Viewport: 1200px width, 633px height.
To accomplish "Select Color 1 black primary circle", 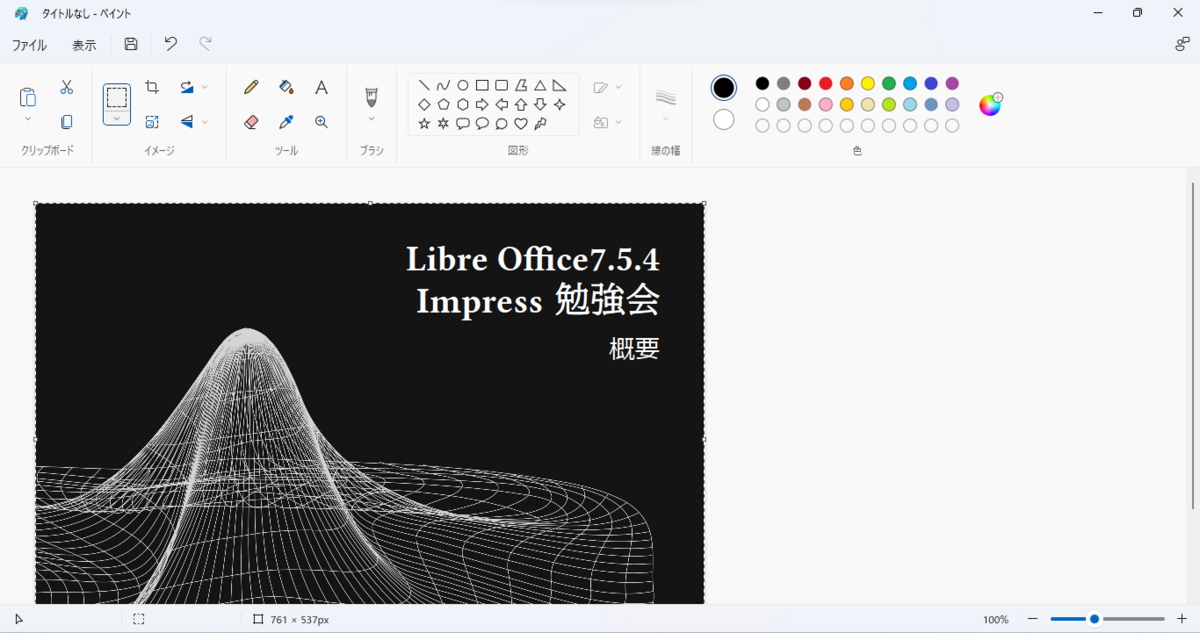I will click(724, 87).
